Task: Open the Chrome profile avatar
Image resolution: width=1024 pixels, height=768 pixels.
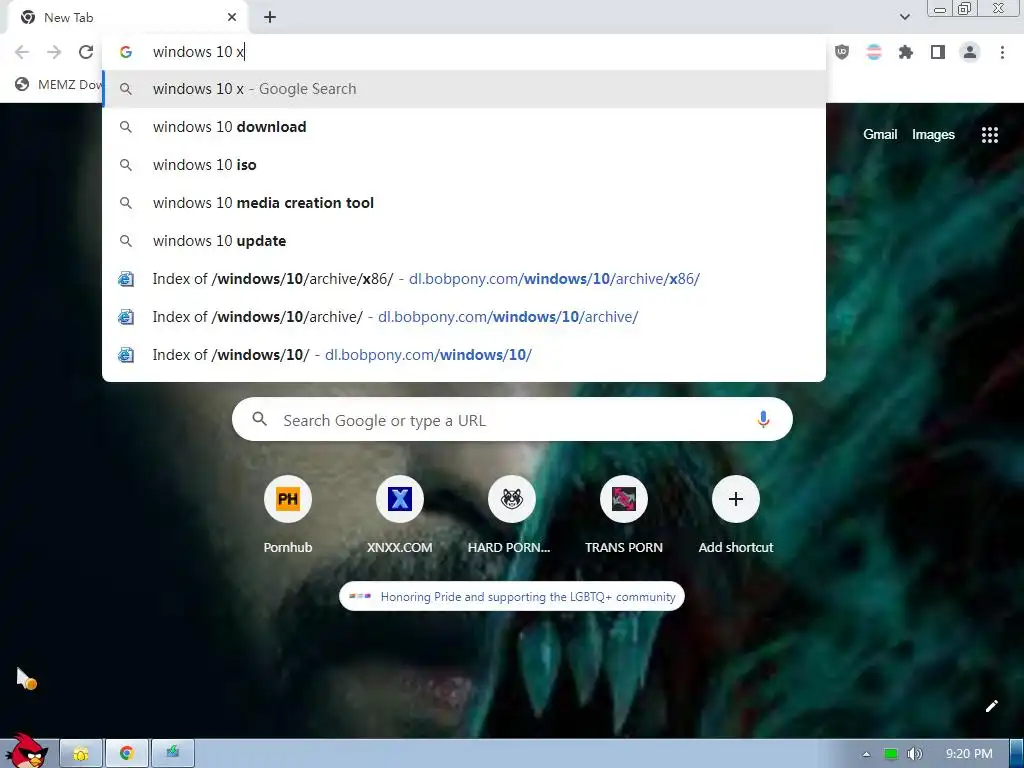Action: tap(970, 52)
